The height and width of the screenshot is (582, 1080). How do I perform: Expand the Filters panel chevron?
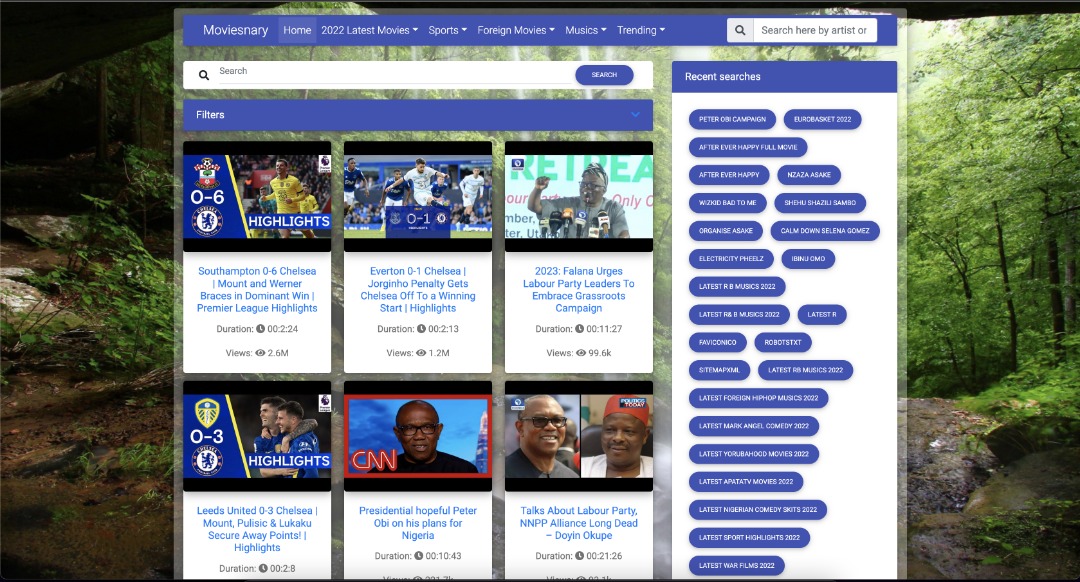point(636,114)
